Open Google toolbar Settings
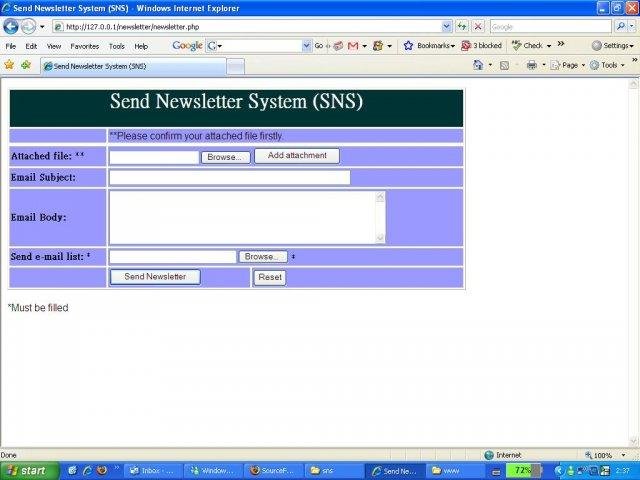This screenshot has width=640, height=480. 613,46
